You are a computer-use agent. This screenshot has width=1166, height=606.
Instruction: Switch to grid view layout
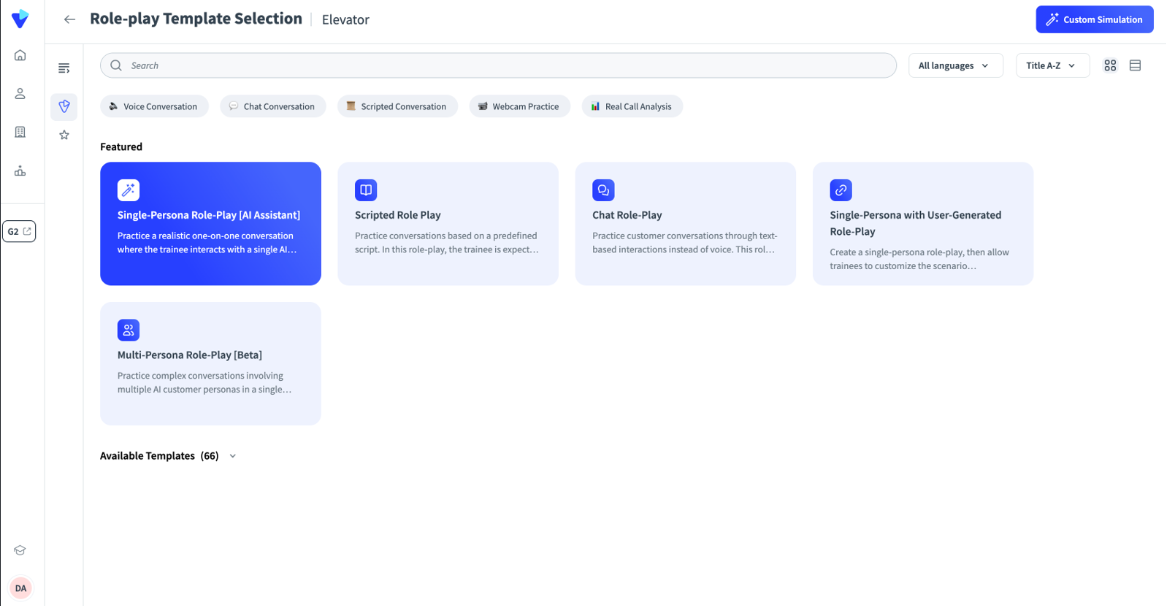[1110, 65]
